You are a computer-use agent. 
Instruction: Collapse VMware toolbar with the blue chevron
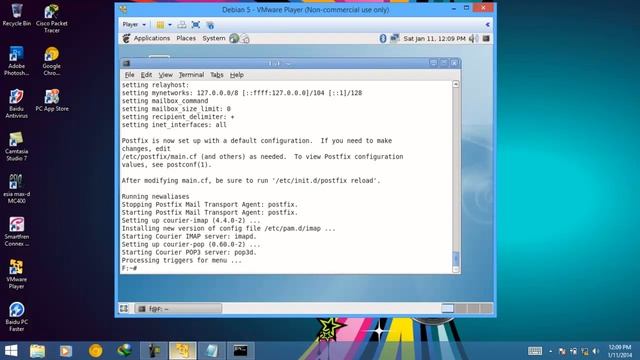487,24
